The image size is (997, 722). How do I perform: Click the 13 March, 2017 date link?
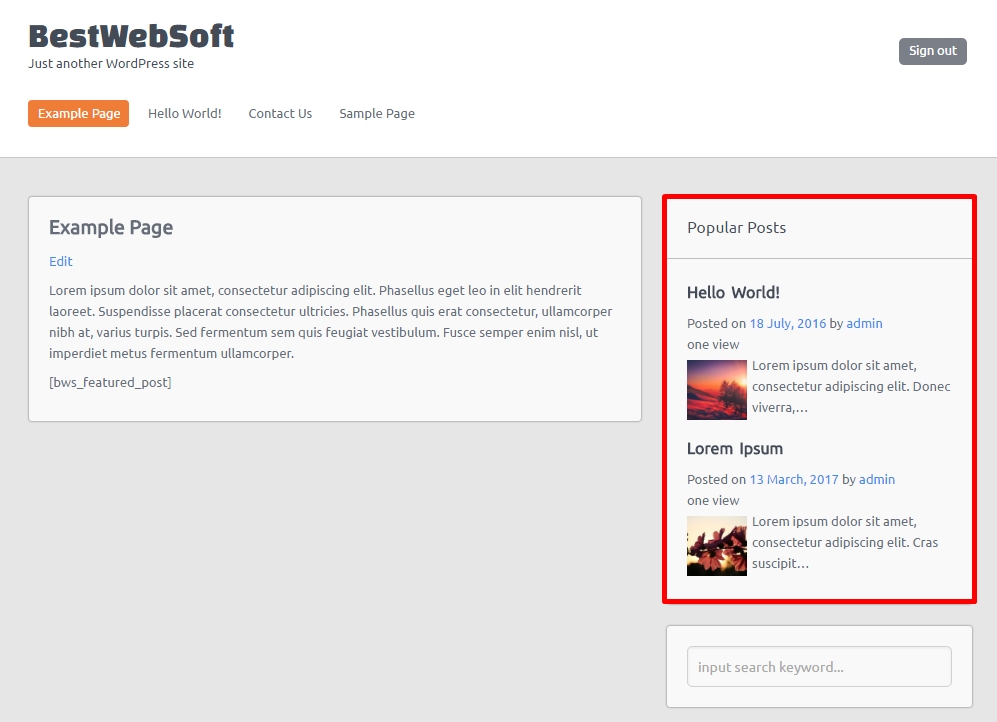[794, 480]
